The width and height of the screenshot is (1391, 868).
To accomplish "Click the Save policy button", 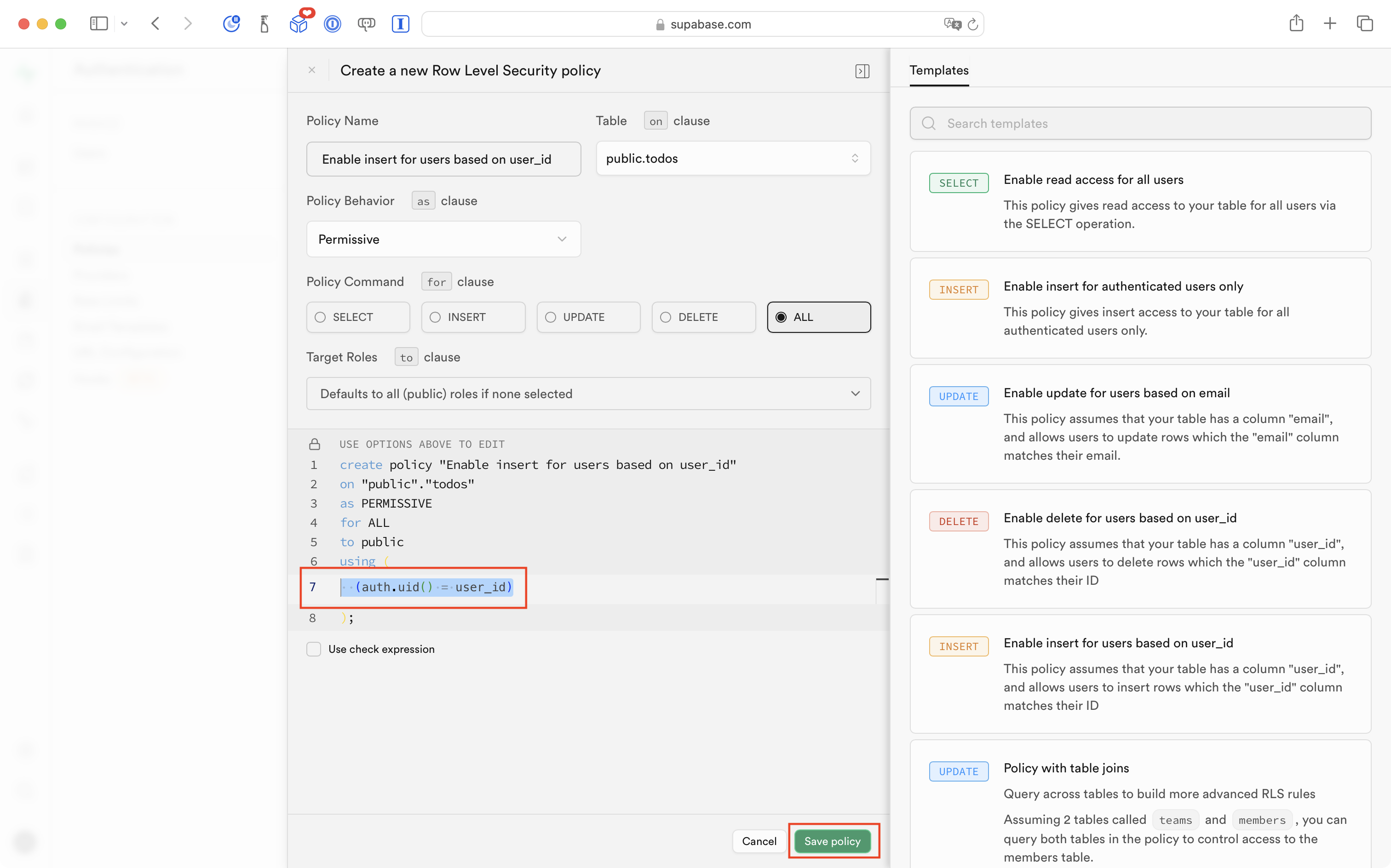I will click(832, 840).
